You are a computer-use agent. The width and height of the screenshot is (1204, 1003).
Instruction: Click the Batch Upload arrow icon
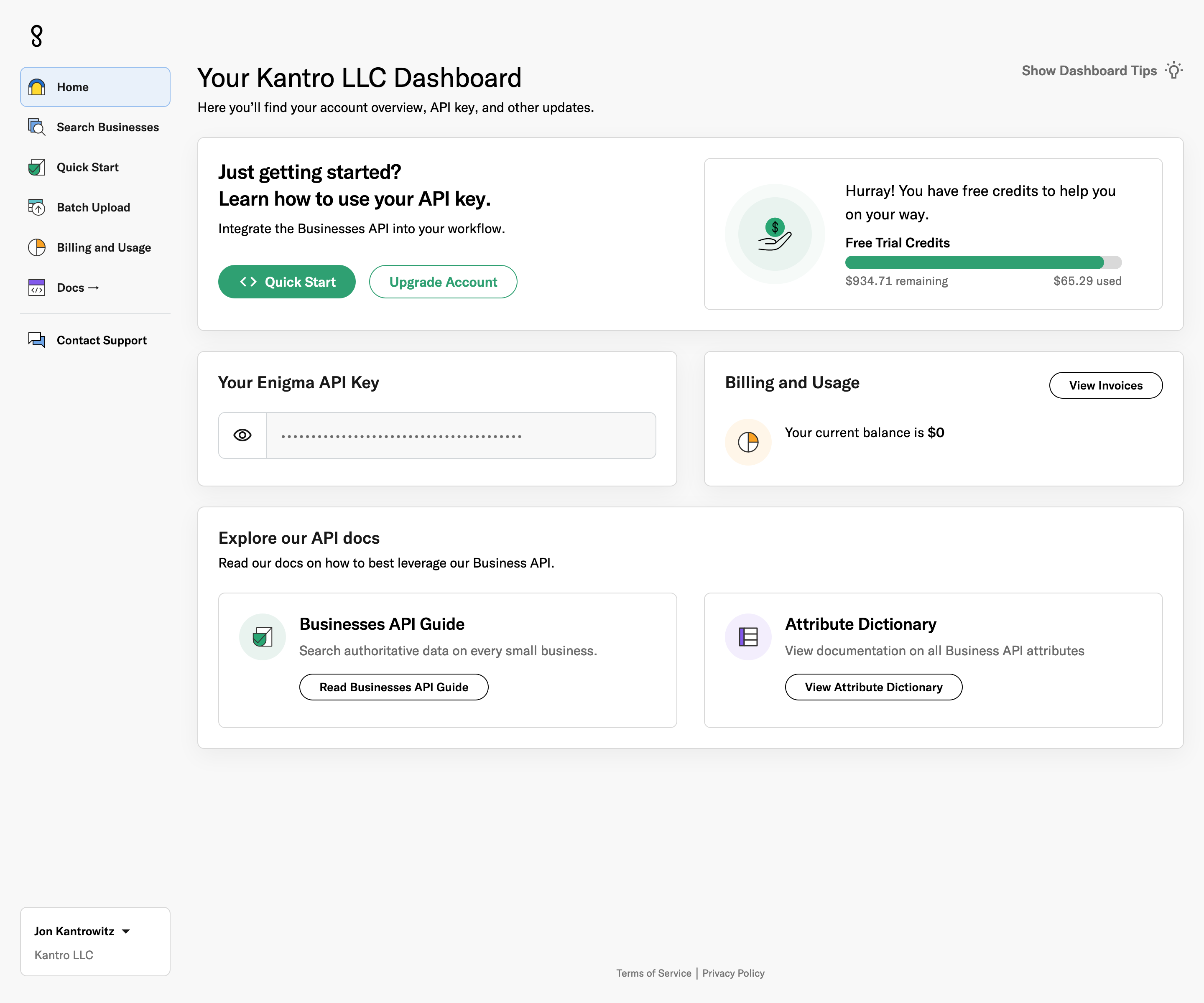click(x=37, y=207)
